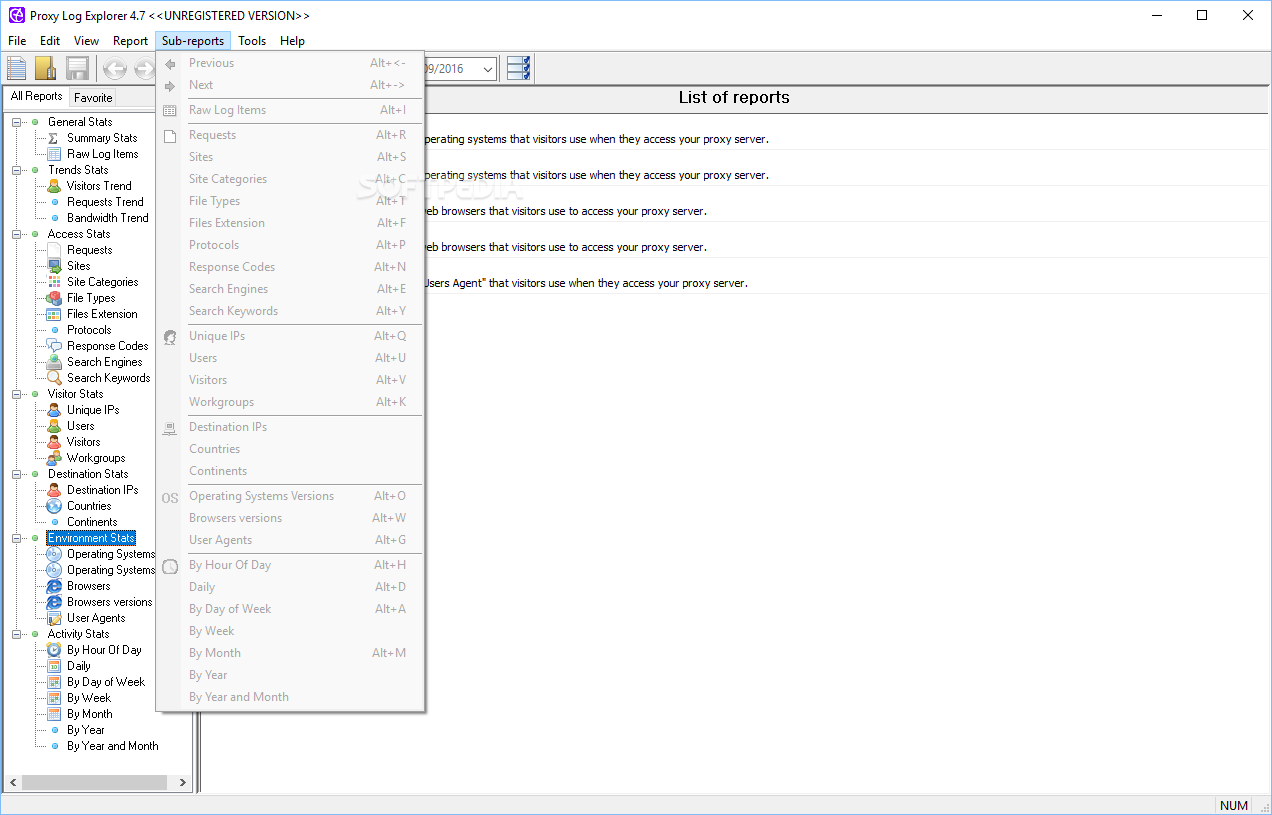This screenshot has width=1272, height=815.
Task: Click the icon beside By Day of Week in tree
Action: click(54, 682)
